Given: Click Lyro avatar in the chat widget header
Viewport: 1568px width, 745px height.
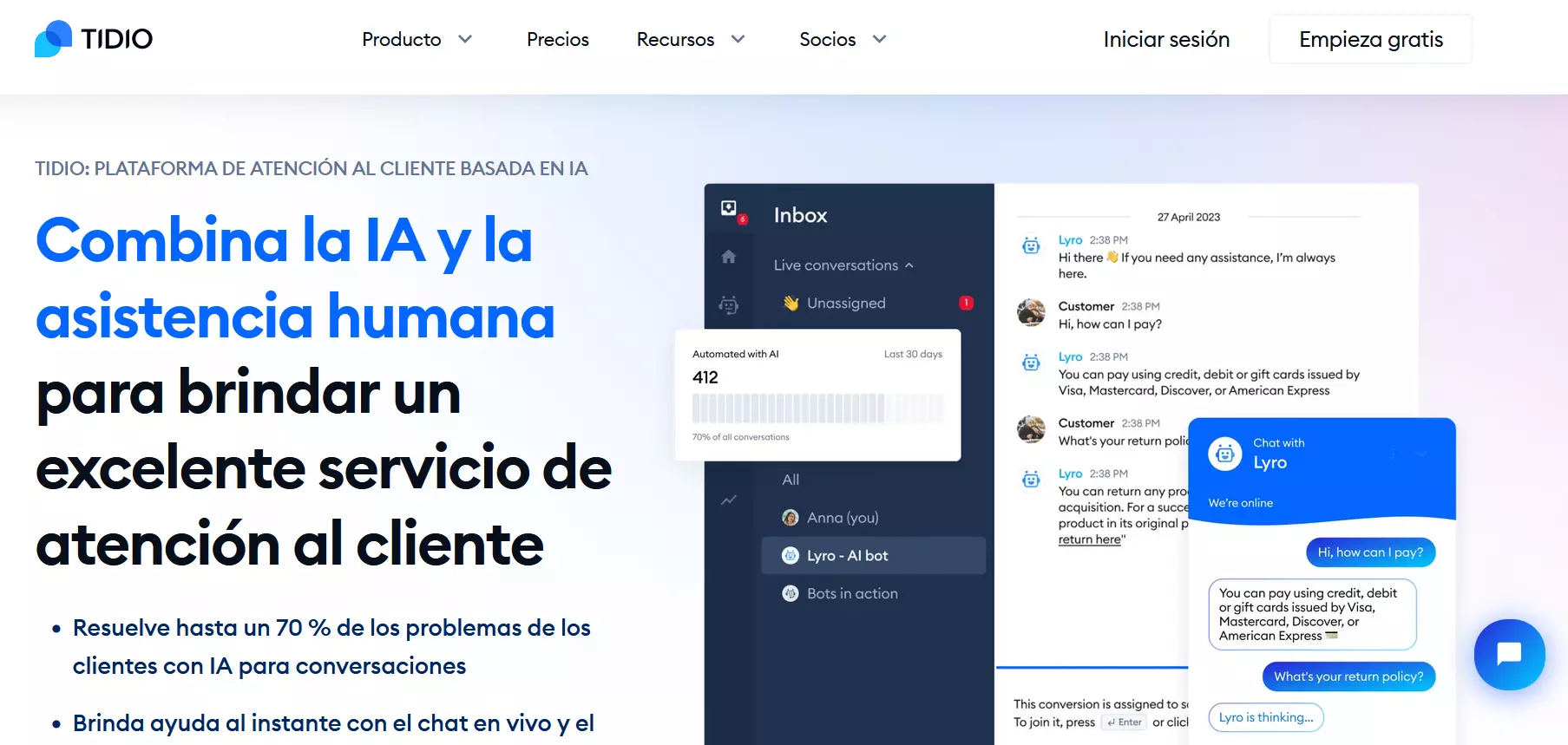Looking at the screenshot, I should point(1225,454).
